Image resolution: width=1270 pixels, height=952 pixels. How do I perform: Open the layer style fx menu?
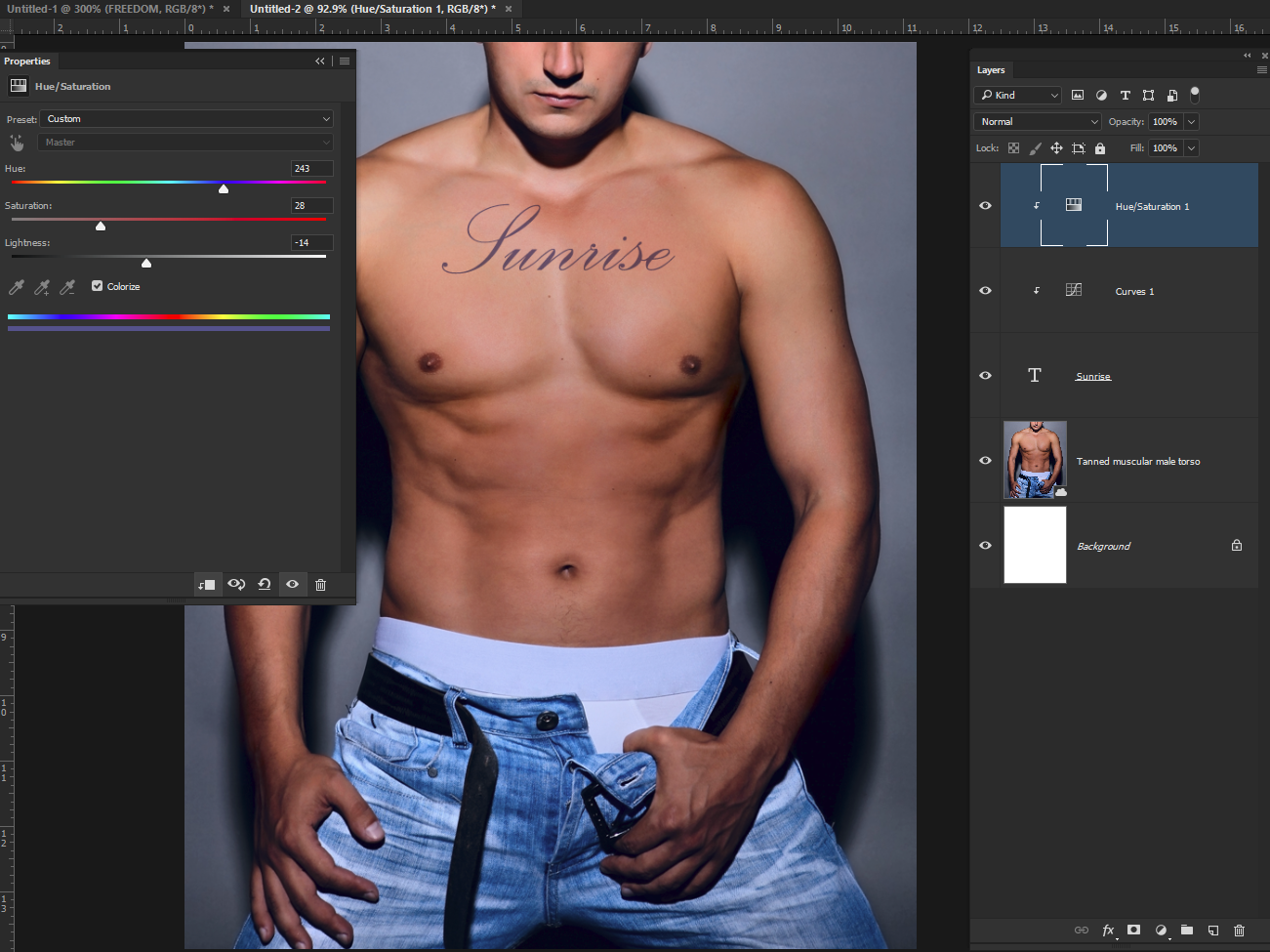point(1108,931)
